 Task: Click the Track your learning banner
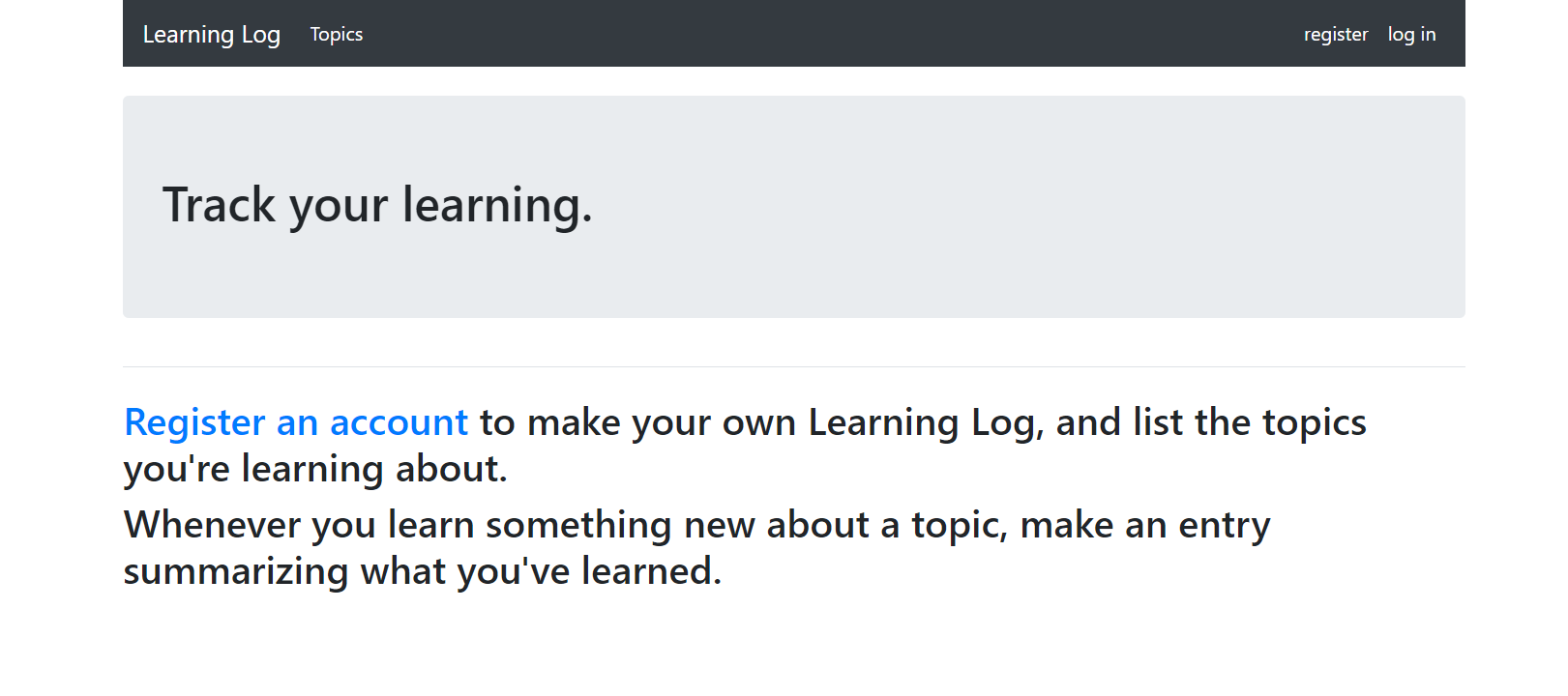pos(377,205)
